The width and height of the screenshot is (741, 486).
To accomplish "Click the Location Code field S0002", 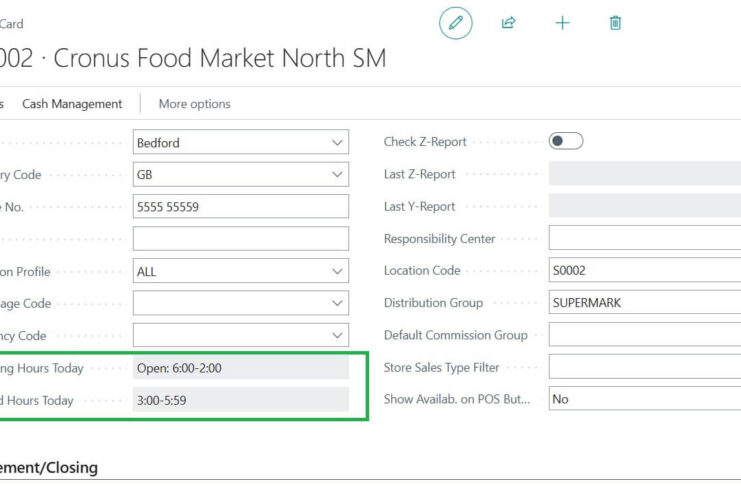I will tap(645, 270).
